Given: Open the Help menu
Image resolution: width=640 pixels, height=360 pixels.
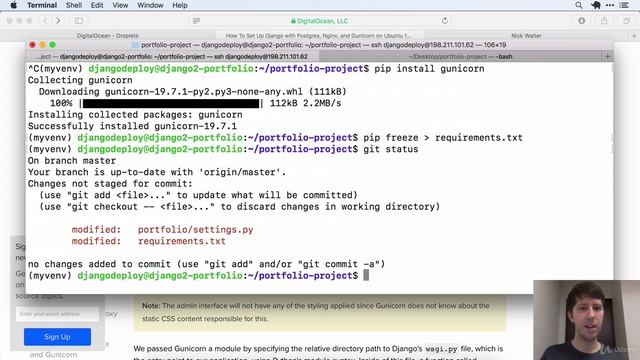Looking at the screenshot, I should (x=180, y=5).
